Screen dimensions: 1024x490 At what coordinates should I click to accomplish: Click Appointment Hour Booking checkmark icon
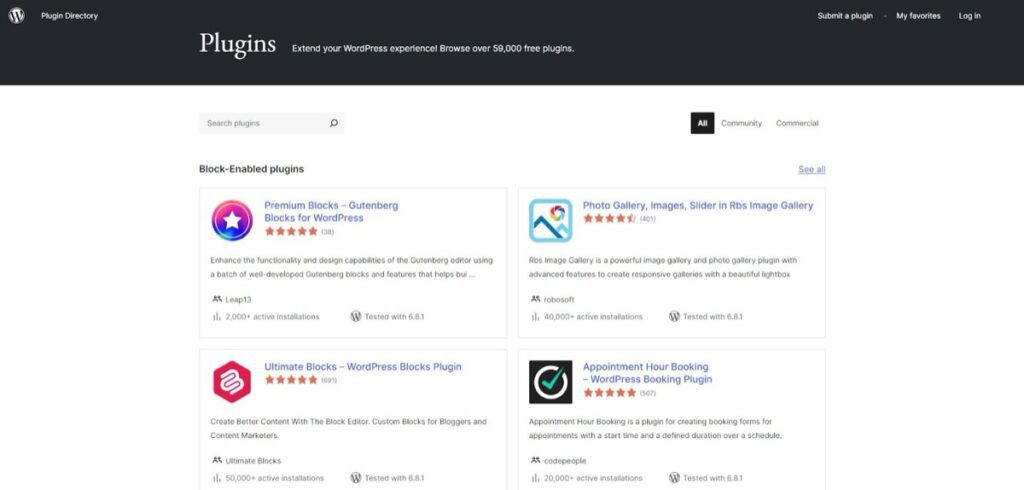[x=551, y=382]
